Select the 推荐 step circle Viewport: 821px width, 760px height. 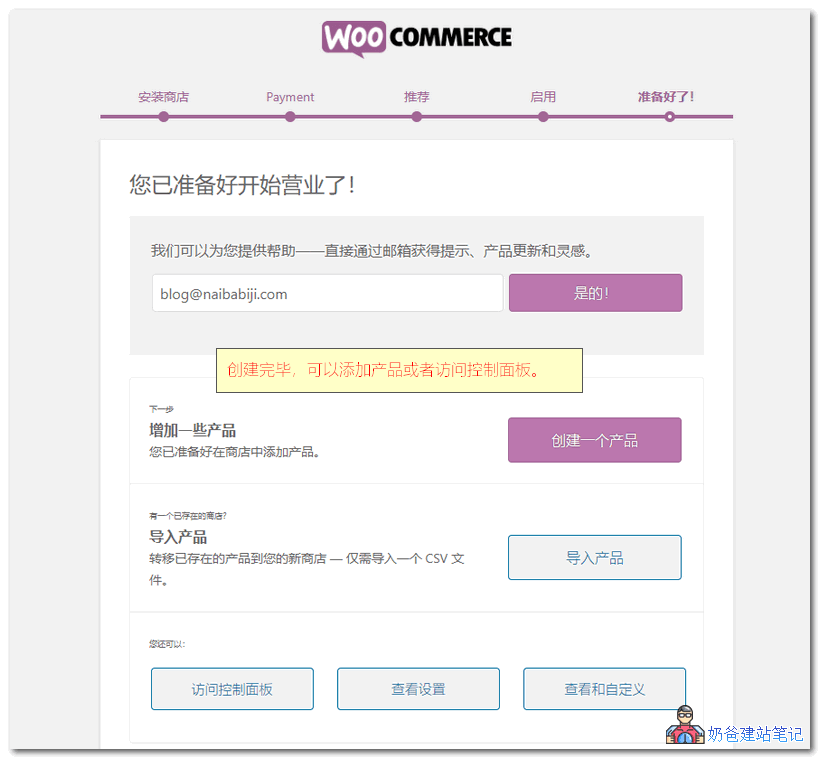coord(416,116)
